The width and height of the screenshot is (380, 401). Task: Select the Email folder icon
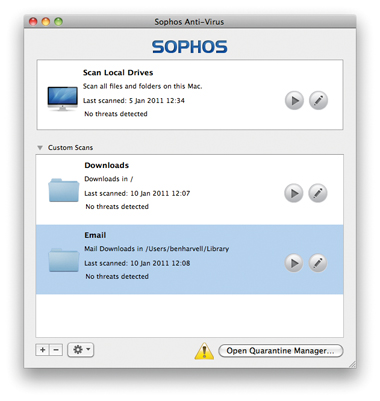[x=63, y=260]
